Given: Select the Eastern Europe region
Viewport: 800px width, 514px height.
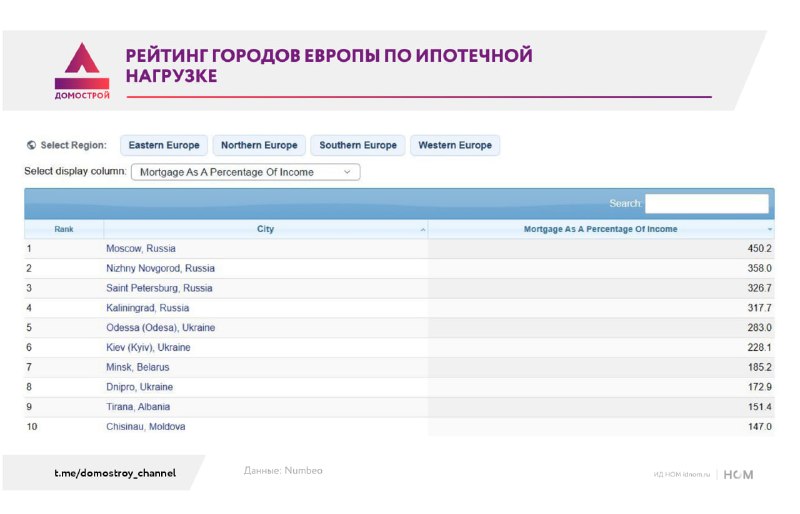Looking at the screenshot, I should point(164,145).
